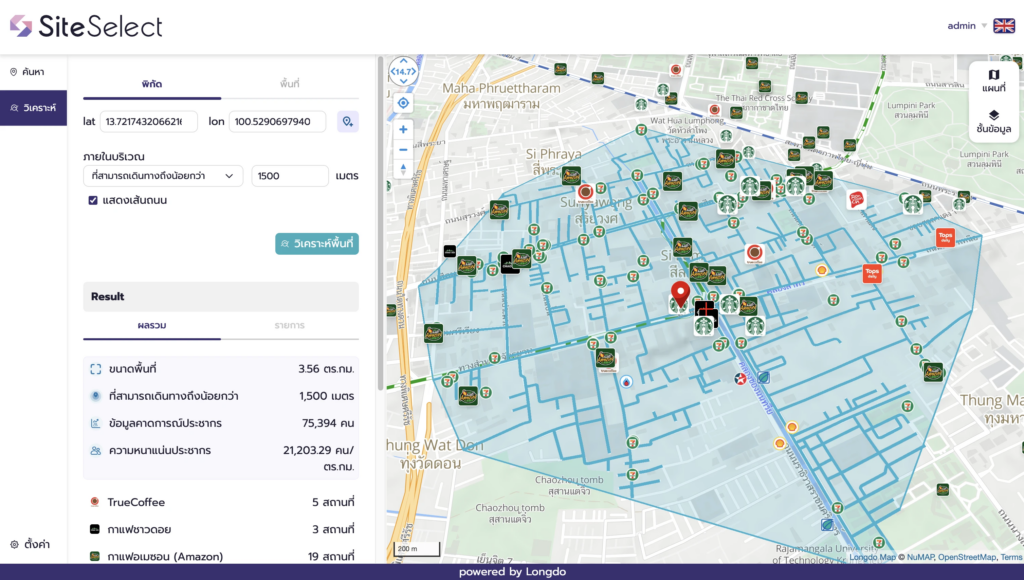Switch to the พิกัด coordinates tab
This screenshot has width=1024, height=580.
[x=152, y=84]
